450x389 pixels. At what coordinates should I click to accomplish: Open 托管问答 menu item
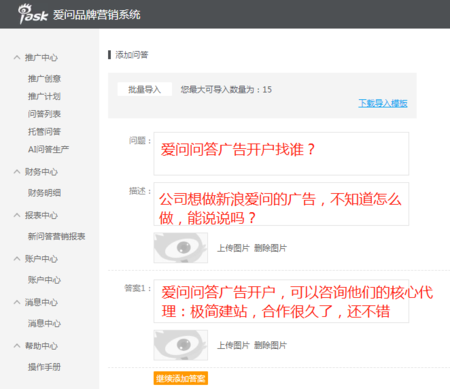(44, 132)
